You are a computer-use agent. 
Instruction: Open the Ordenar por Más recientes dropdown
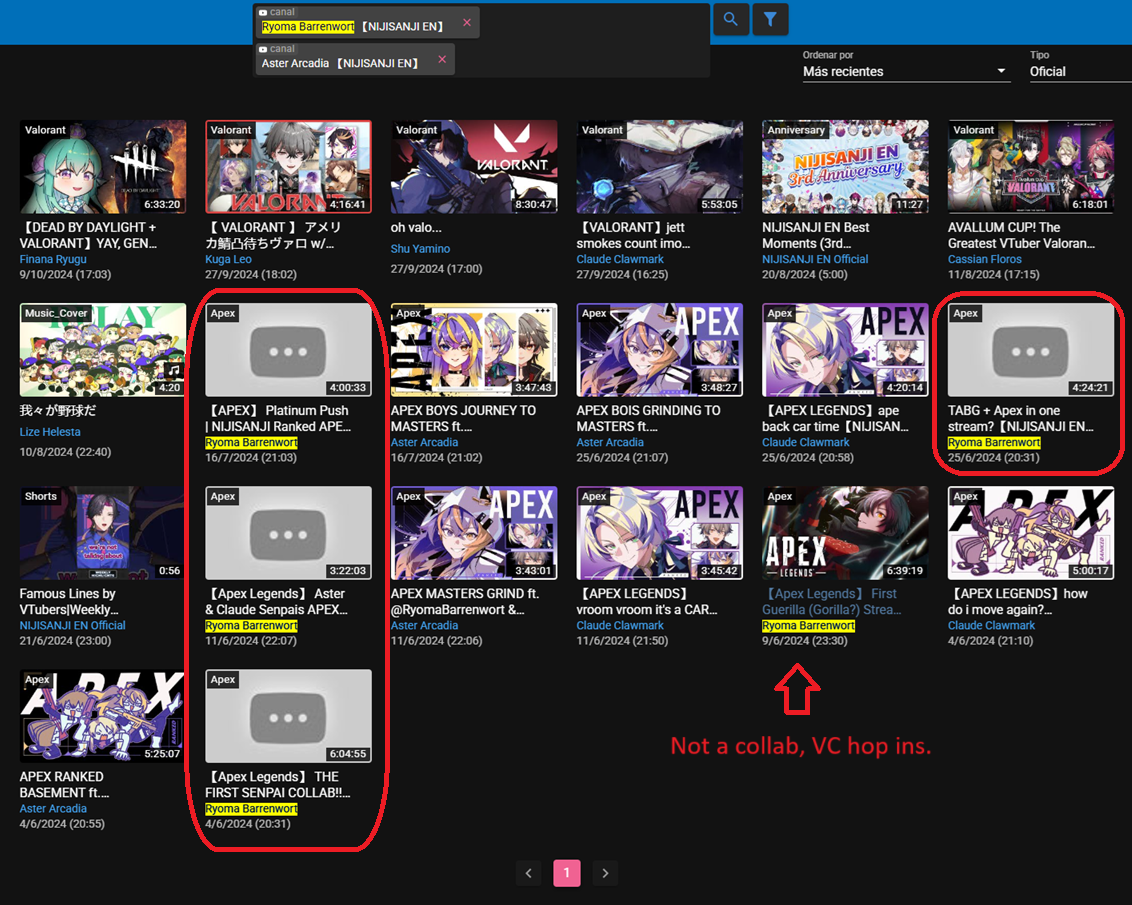905,71
